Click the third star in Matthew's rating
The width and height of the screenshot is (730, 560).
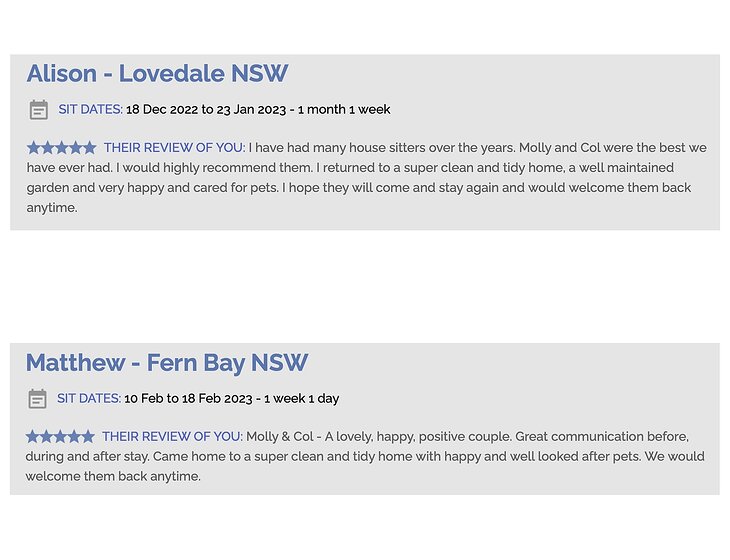(x=60, y=437)
